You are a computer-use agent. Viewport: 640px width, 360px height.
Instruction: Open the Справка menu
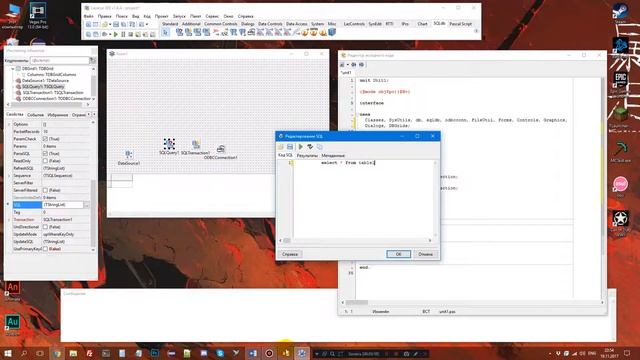(x=245, y=16)
